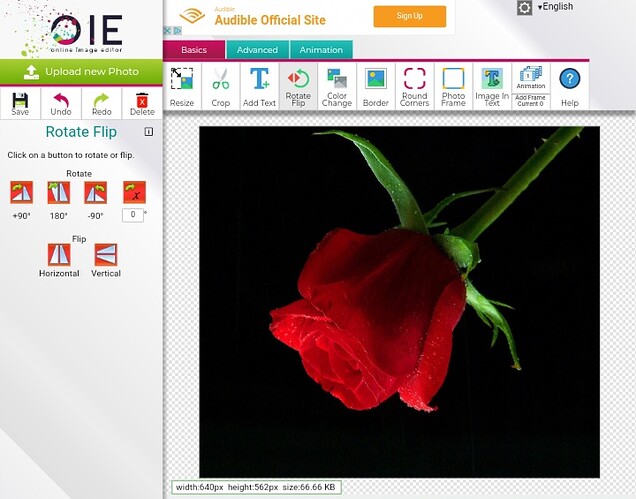Select the Resize tool

pyautogui.click(x=182, y=86)
